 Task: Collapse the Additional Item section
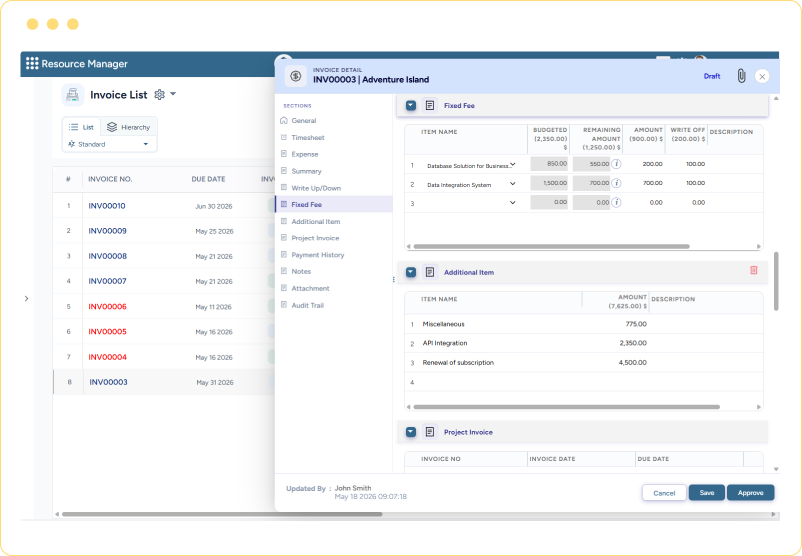pyautogui.click(x=411, y=272)
